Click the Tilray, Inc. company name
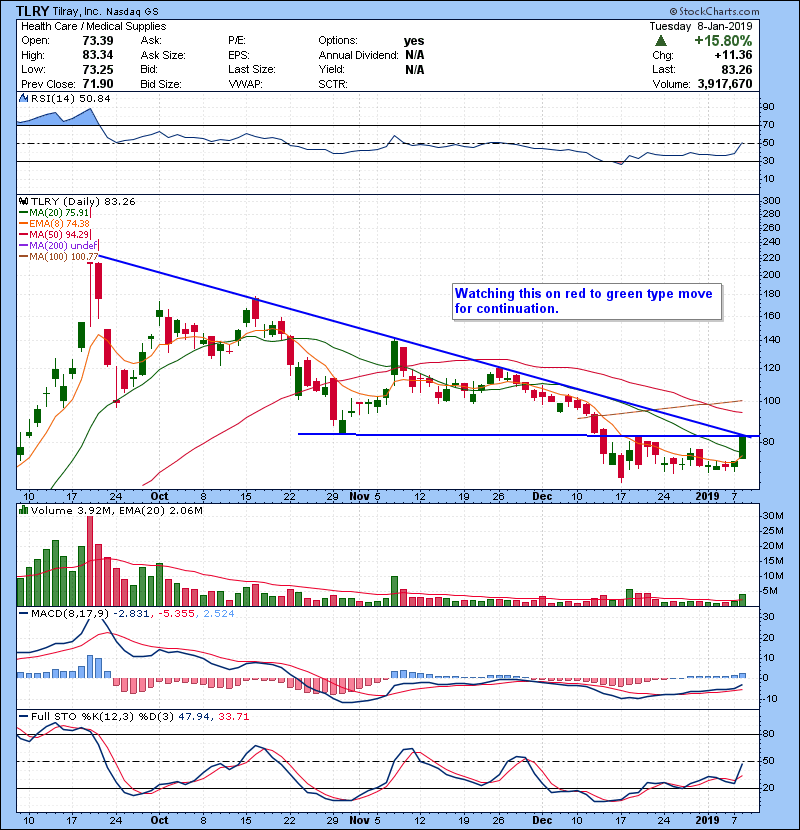This screenshot has height=830, width=800. click(76, 11)
